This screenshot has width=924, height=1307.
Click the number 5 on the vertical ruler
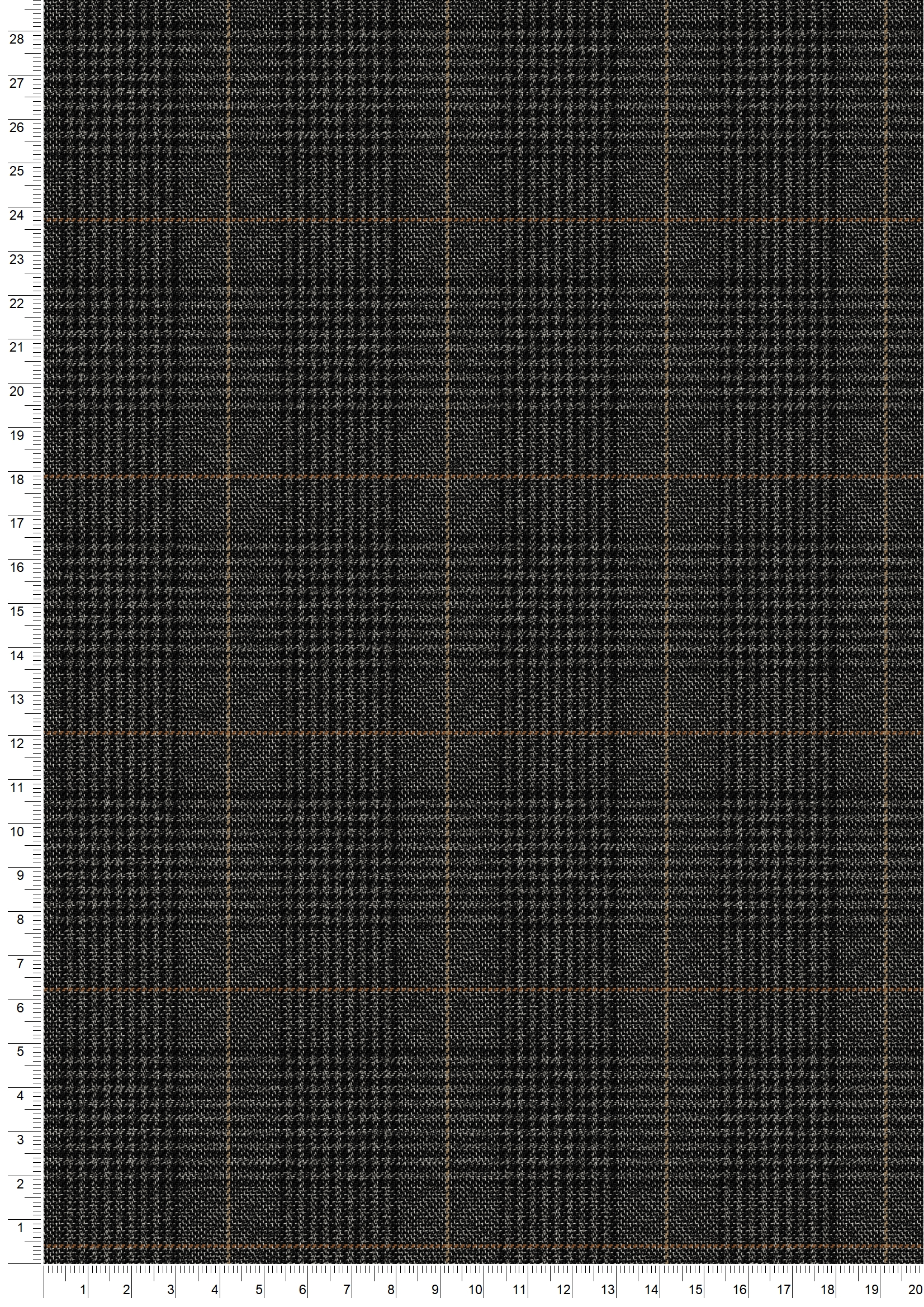pos(21,1051)
